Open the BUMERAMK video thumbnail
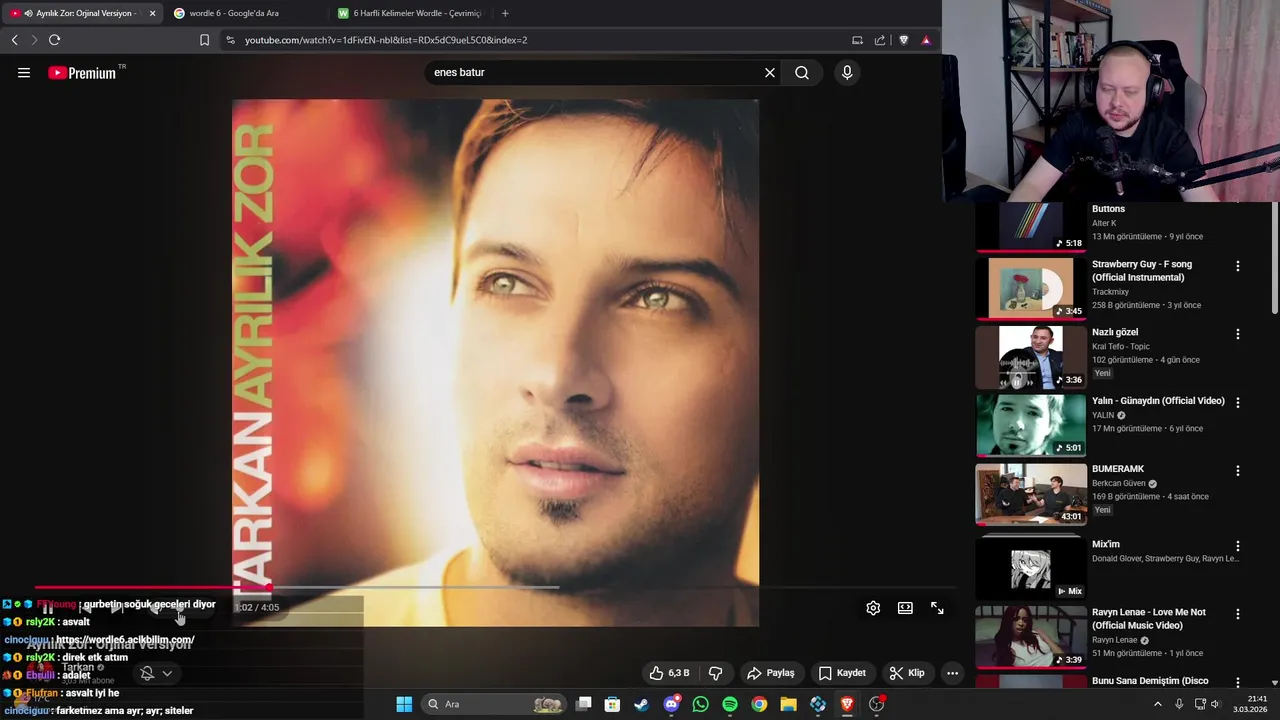This screenshot has height=720, width=1280. coord(1031,494)
